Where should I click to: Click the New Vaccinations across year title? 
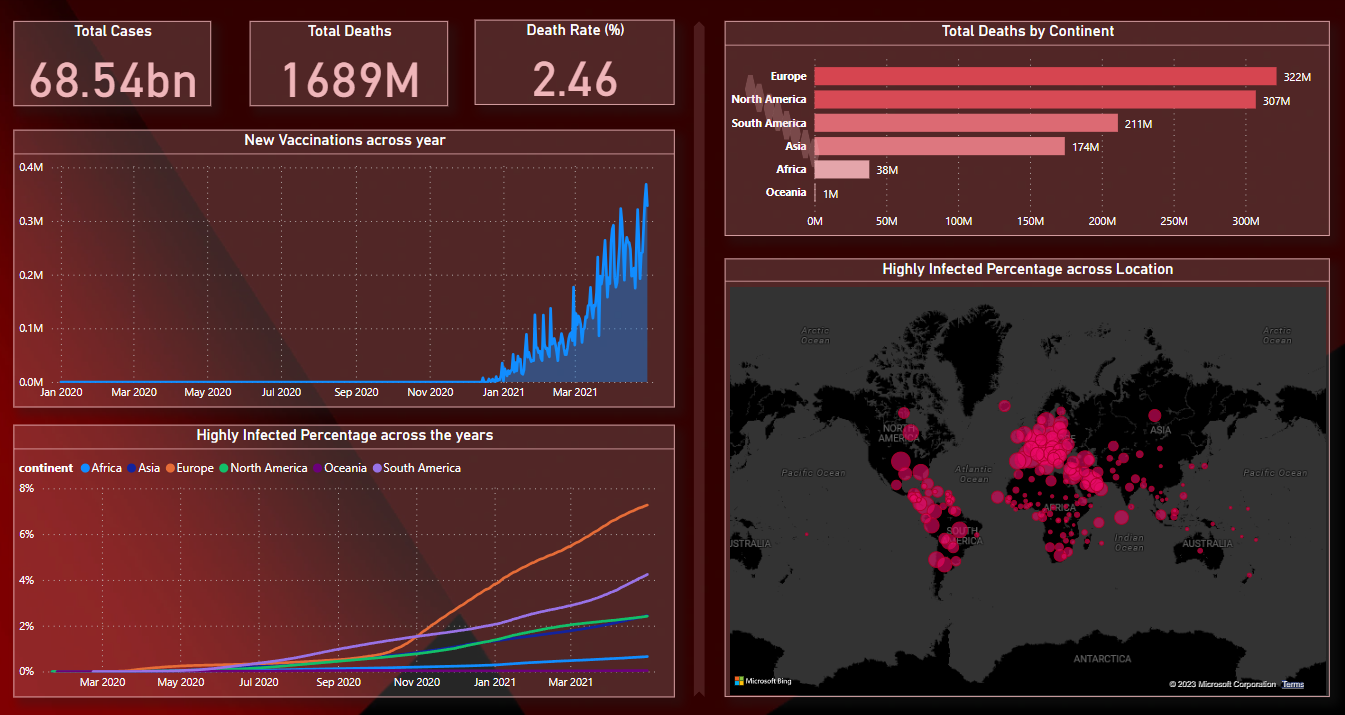(344, 140)
